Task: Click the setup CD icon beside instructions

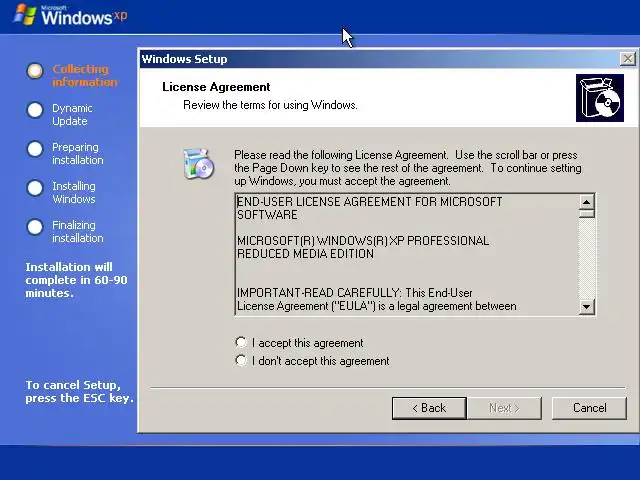Action: pyautogui.click(x=198, y=164)
